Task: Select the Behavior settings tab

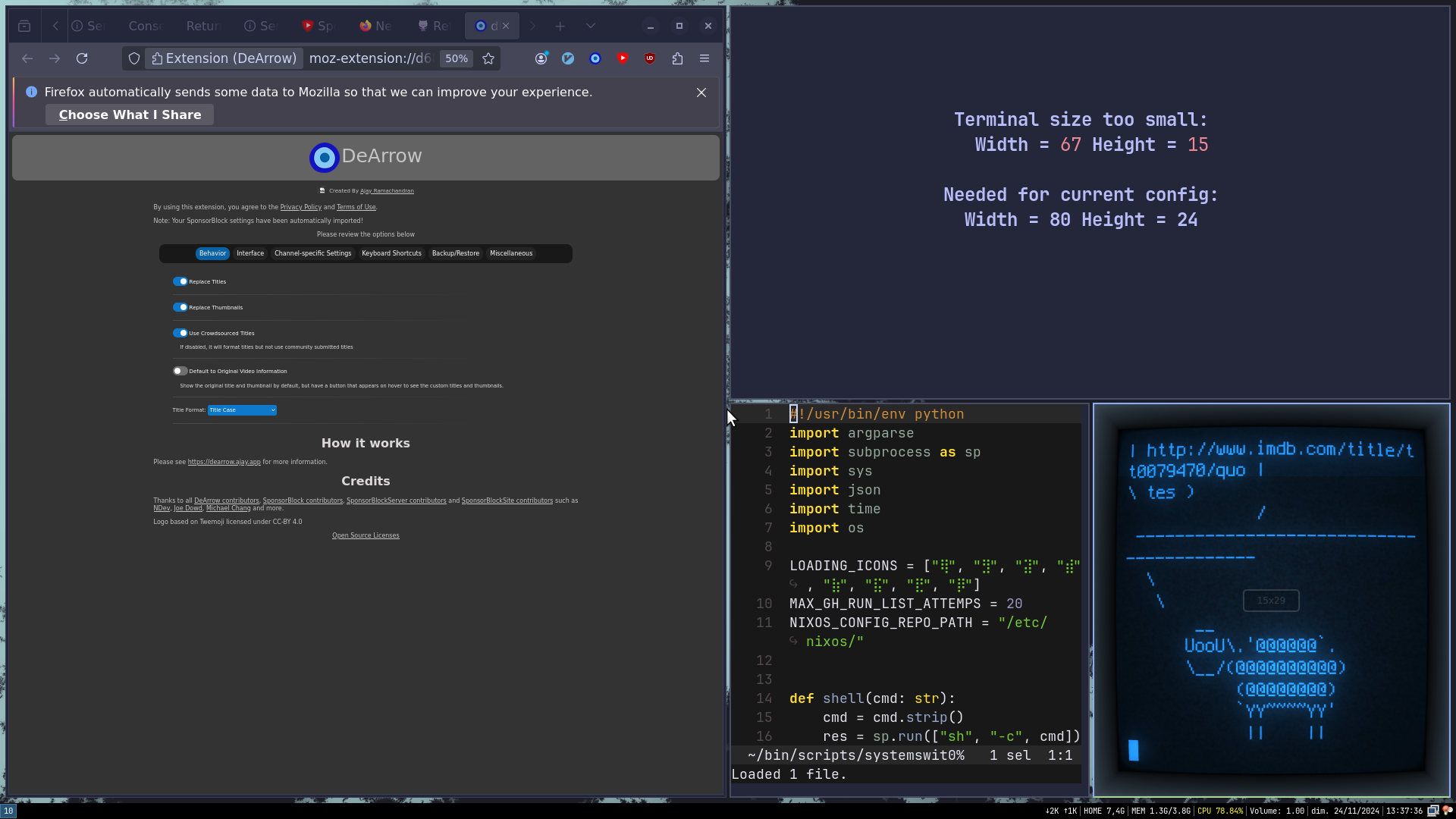Action: coord(212,253)
